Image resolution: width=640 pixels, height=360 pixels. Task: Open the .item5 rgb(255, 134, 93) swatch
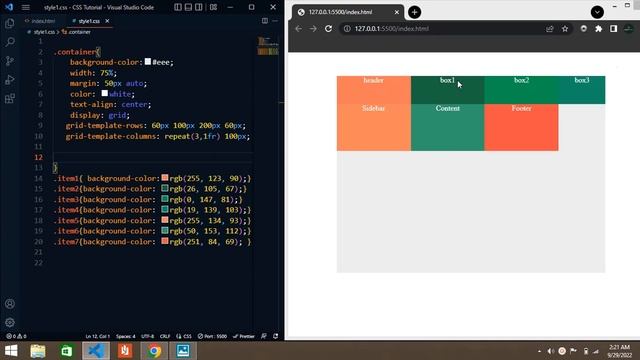[165, 220]
